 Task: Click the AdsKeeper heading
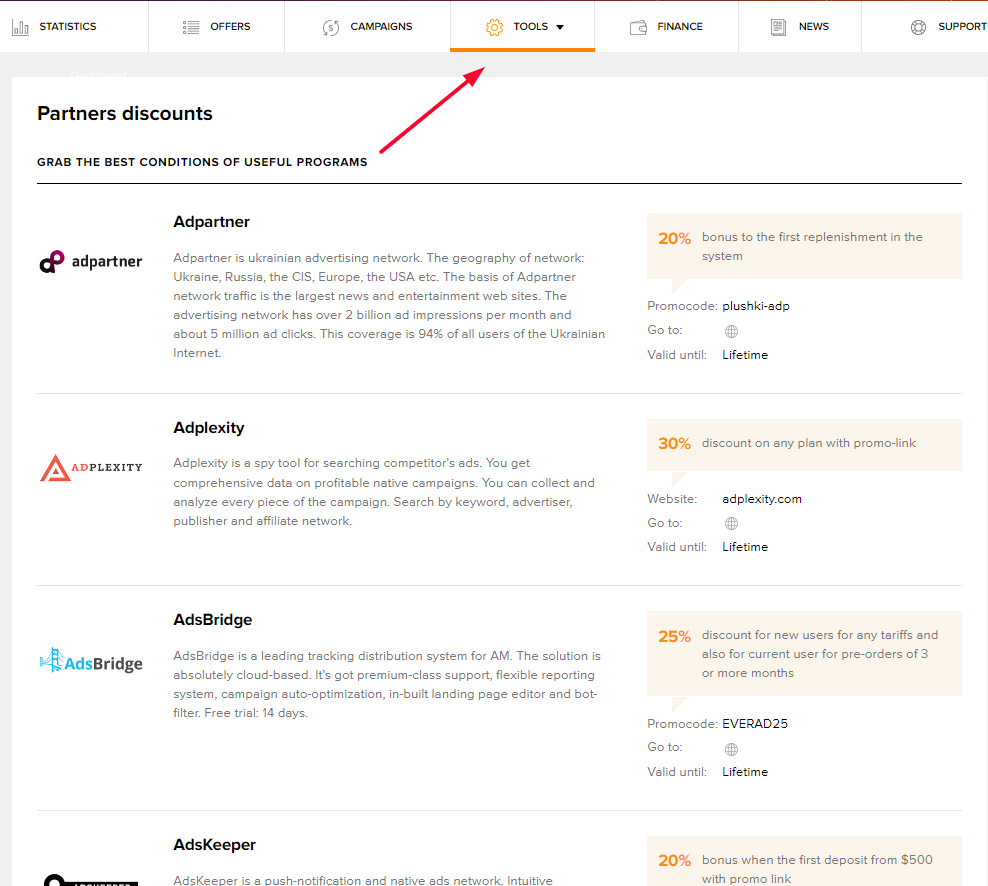pyautogui.click(x=214, y=844)
